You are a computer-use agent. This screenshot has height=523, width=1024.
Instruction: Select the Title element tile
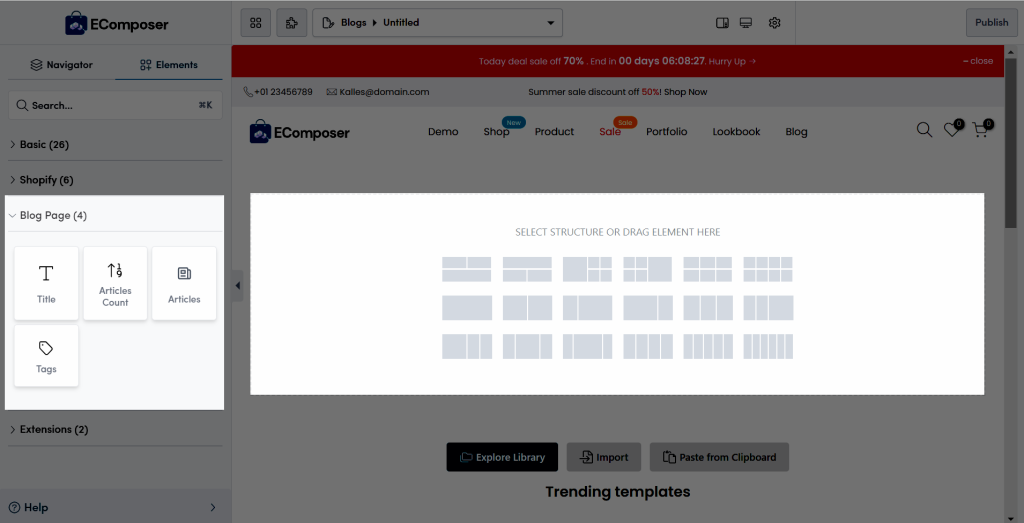coord(46,283)
